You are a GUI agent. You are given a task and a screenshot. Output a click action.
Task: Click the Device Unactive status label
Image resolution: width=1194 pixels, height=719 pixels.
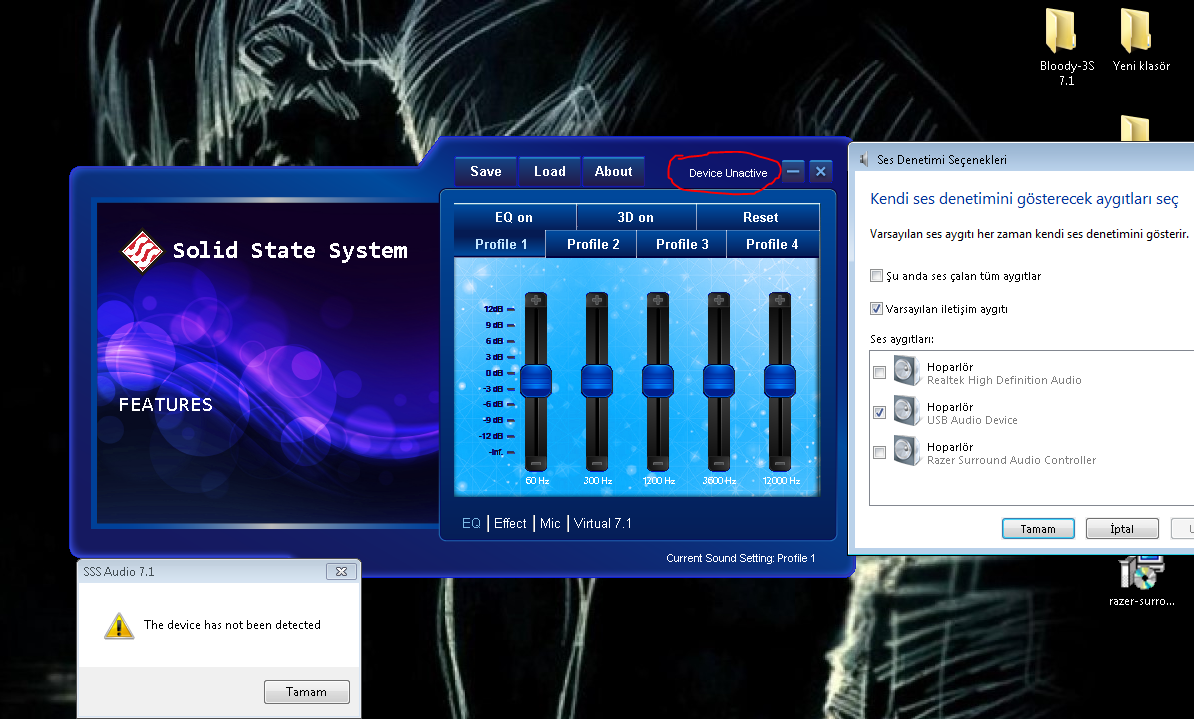(728, 173)
